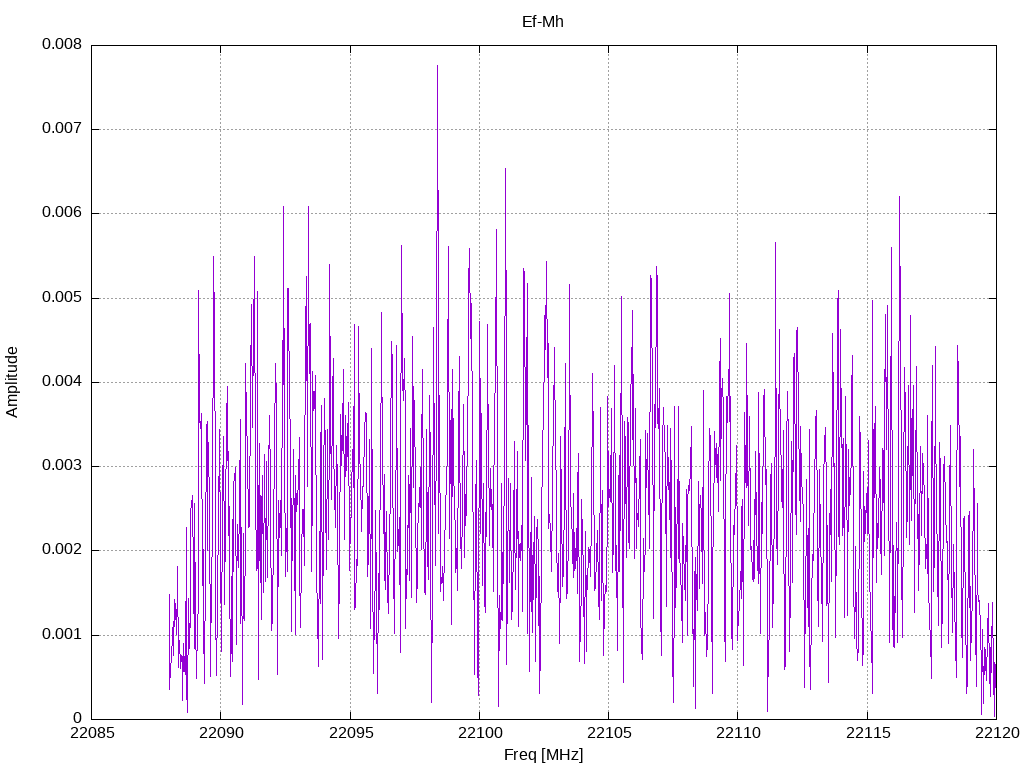The image size is (1024, 768).
Task: Click the y-axis tick value 0.006
Action: point(62,212)
